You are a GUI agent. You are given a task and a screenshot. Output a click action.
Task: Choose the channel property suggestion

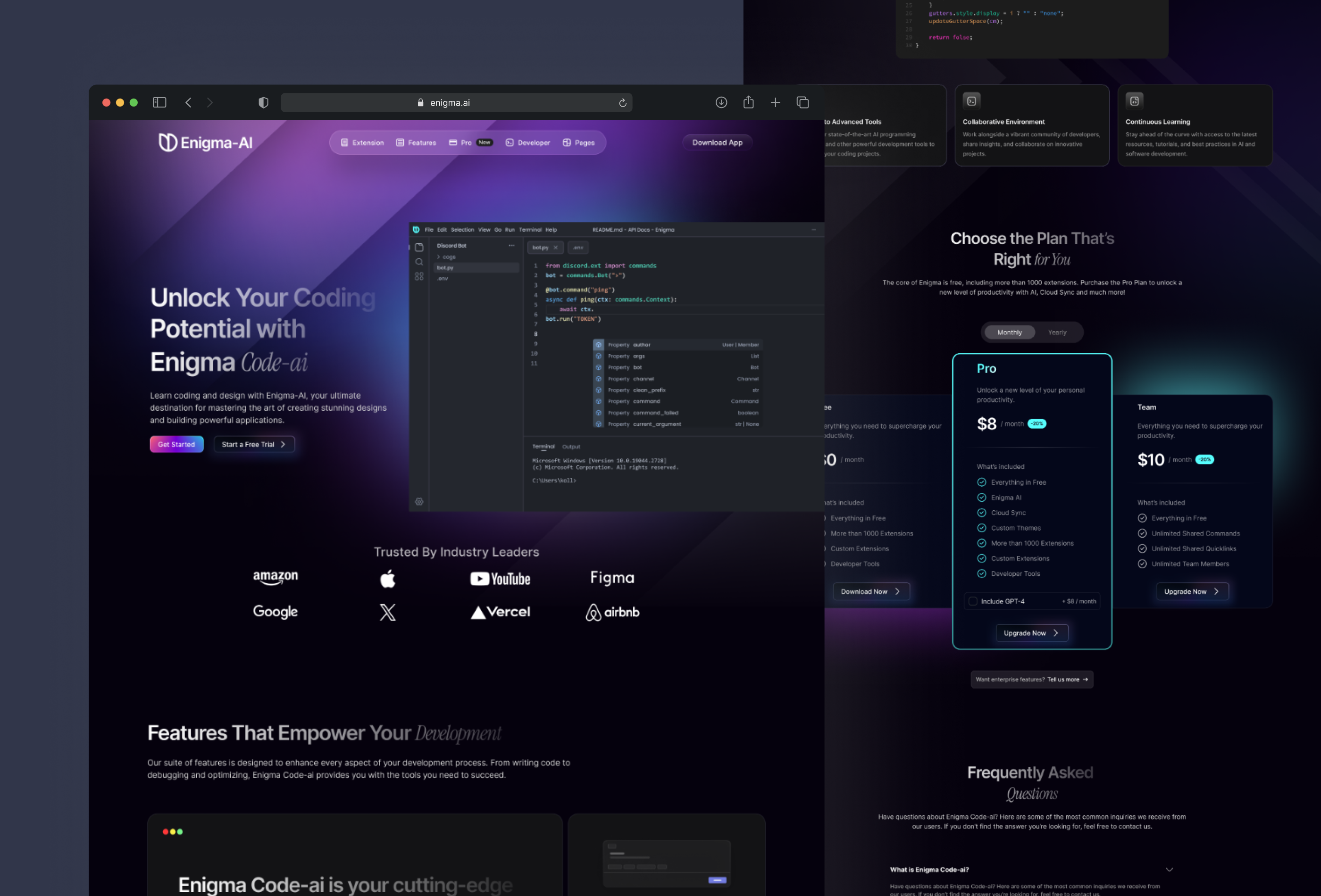pos(677,379)
